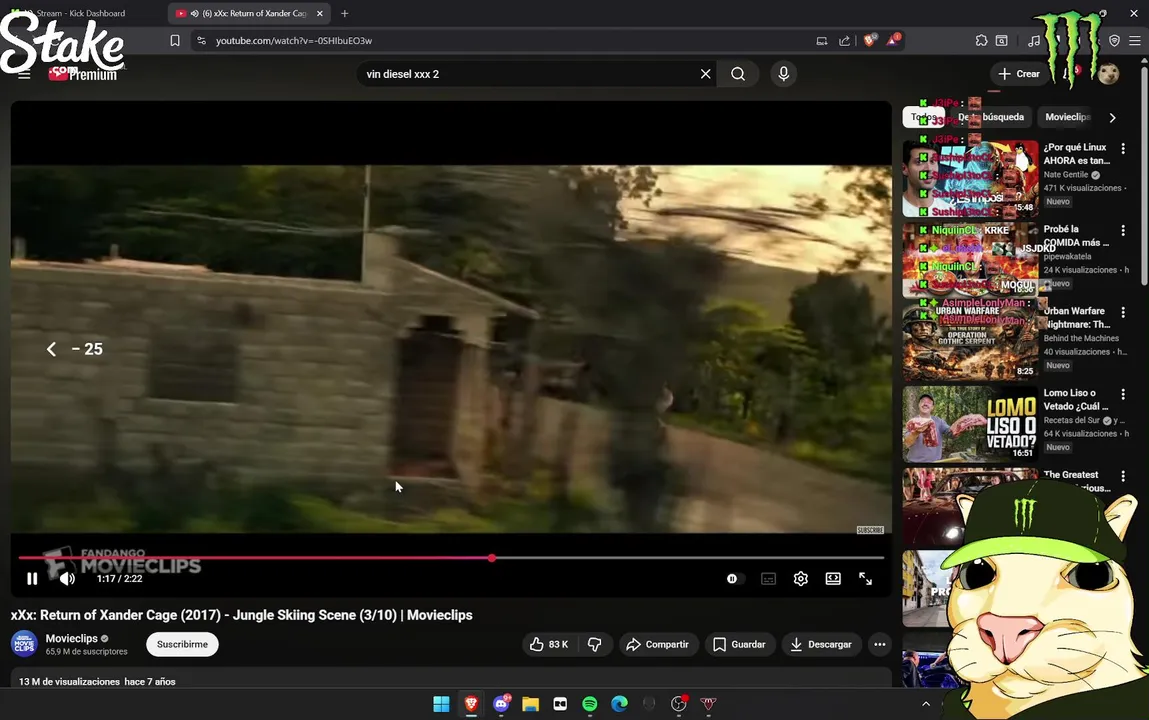
Task: Open the Movieclips channel name link
Action: [72, 639]
